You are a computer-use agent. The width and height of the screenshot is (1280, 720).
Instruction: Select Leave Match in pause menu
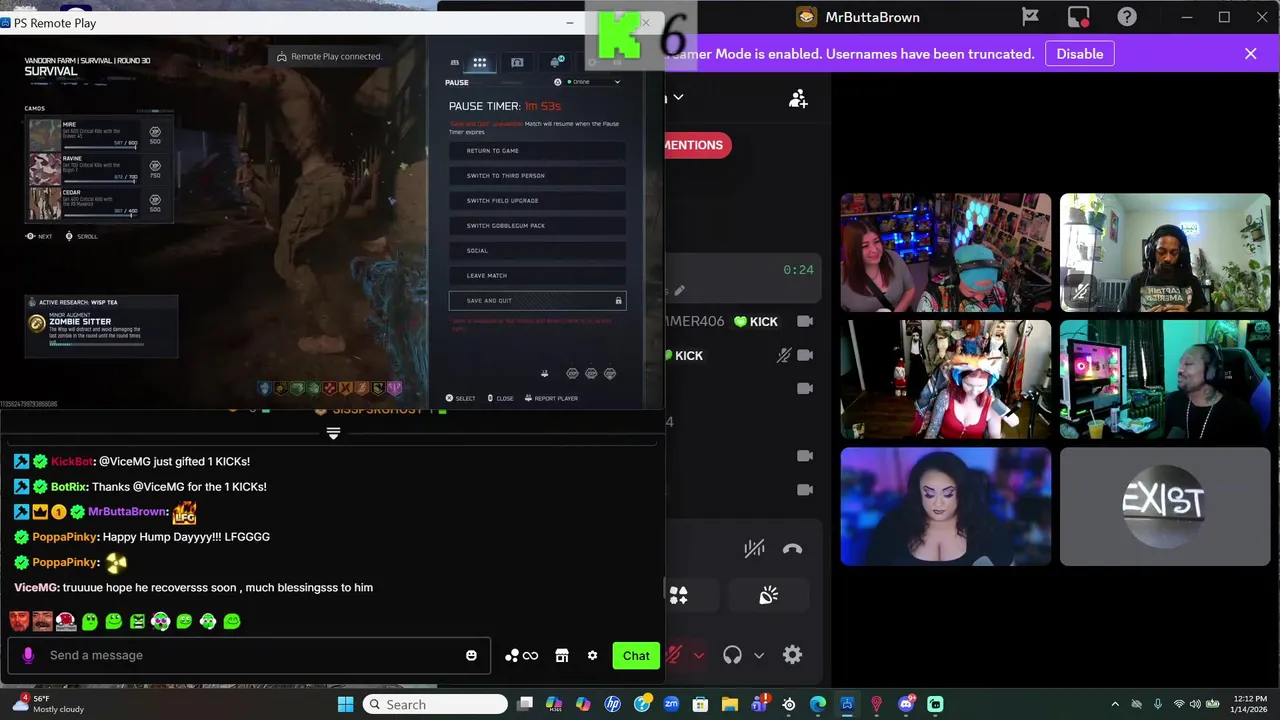(537, 276)
